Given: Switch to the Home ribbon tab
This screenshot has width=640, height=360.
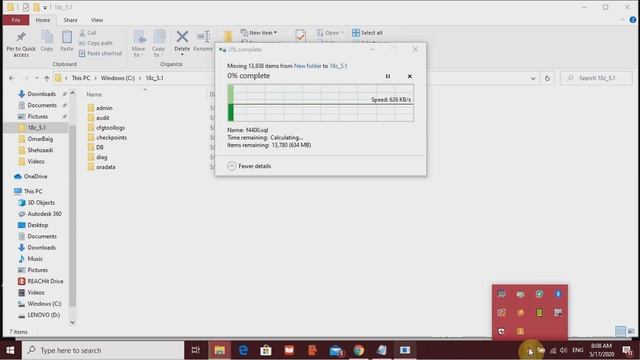Looking at the screenshot, I should (42, 20).
